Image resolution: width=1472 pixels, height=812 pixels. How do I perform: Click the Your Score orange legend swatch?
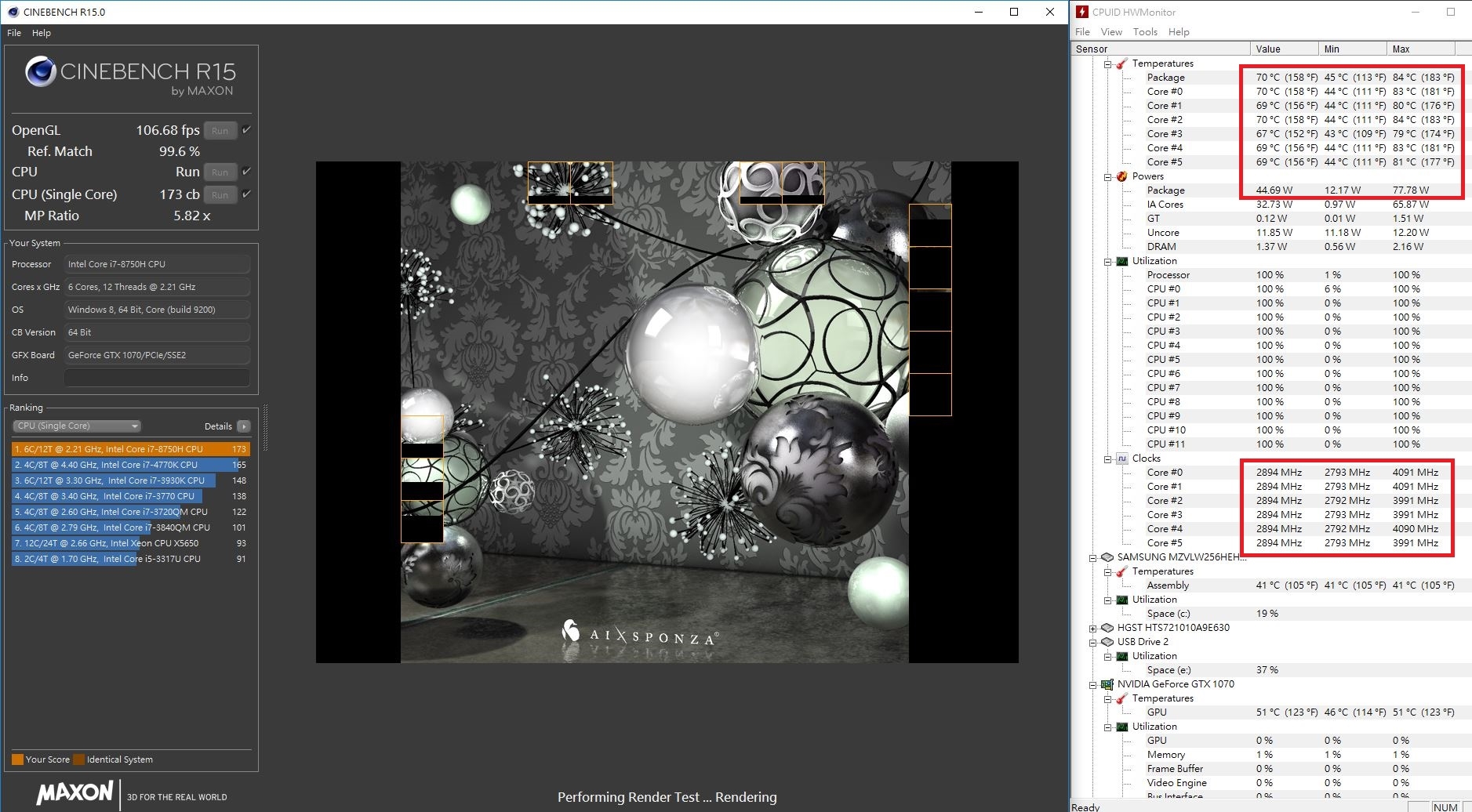17,759
